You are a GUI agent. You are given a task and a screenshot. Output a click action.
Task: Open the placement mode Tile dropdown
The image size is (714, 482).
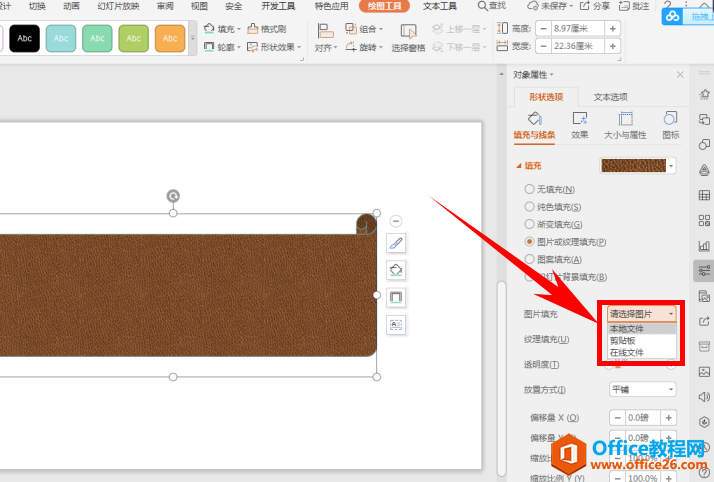tap(643, 389)
